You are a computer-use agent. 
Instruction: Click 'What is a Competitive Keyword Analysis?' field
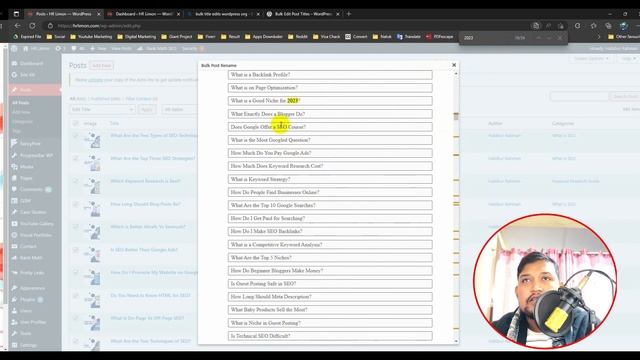[330, 244]
